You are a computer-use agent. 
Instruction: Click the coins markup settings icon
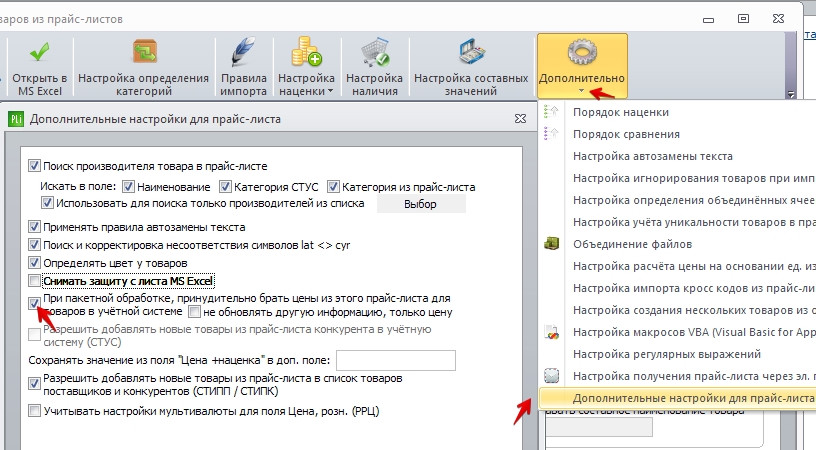point(307,52)
